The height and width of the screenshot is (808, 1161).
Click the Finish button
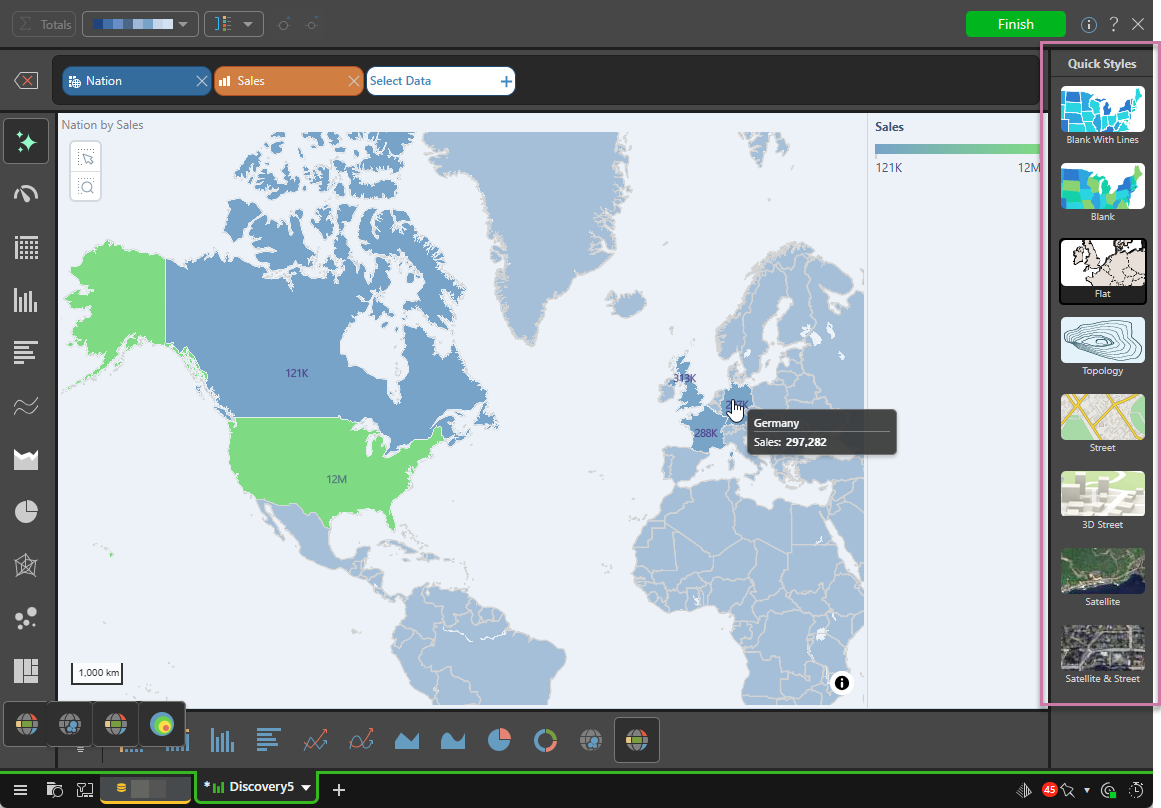1015,25
